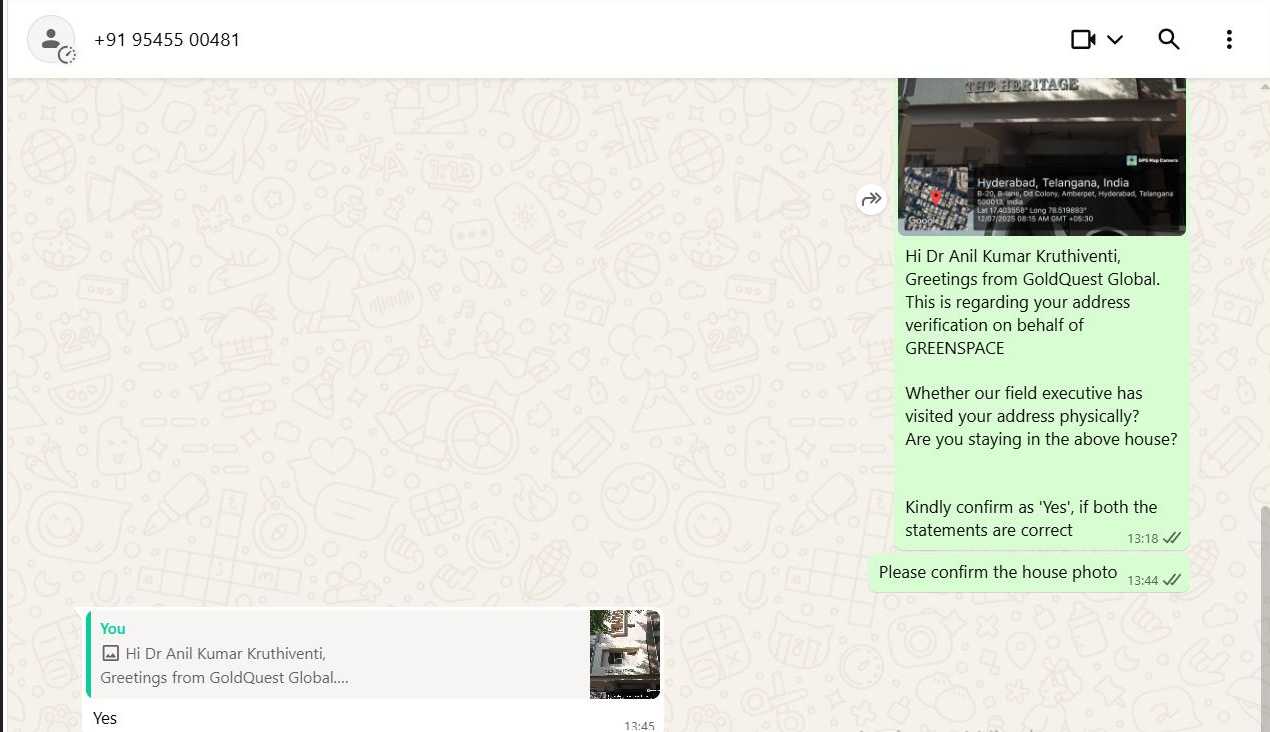Screen dimensions: 1270x732
Task: Select "Please confirm the house photo" message
Action: (x=998, y=573)
